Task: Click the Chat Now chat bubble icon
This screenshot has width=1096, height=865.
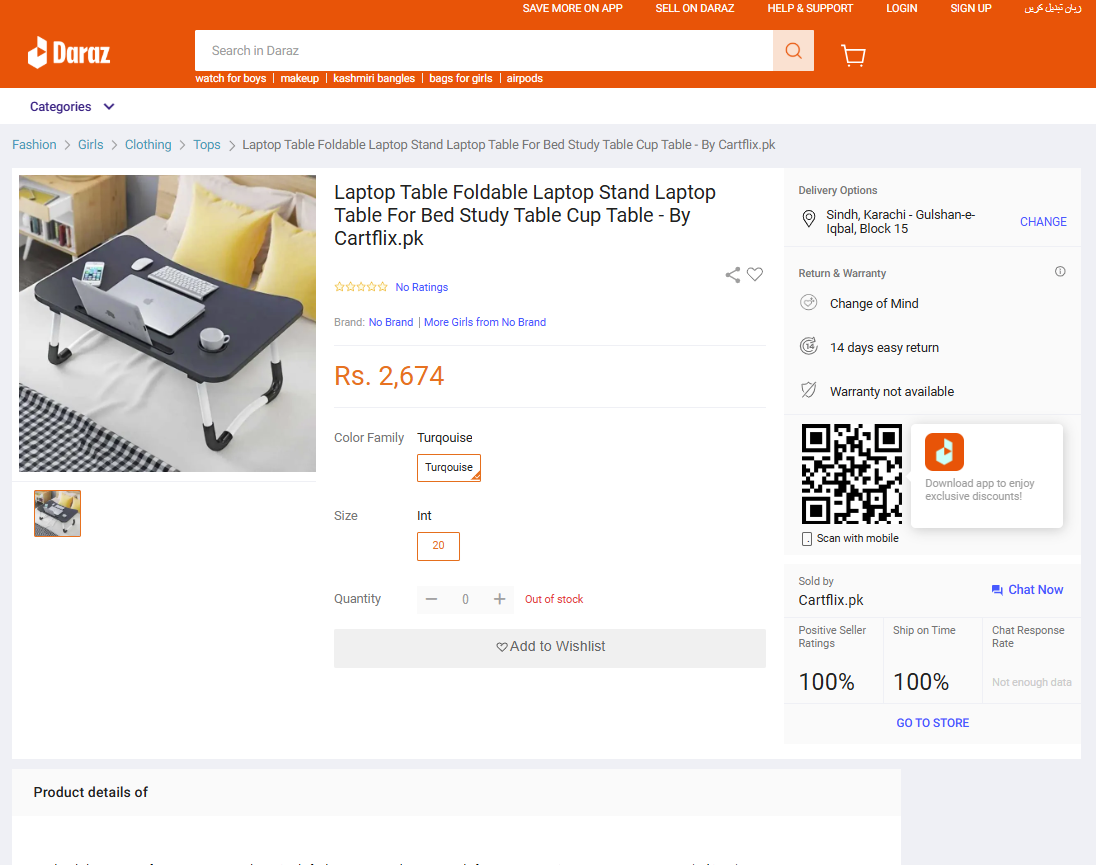Action: coord(997,590)
